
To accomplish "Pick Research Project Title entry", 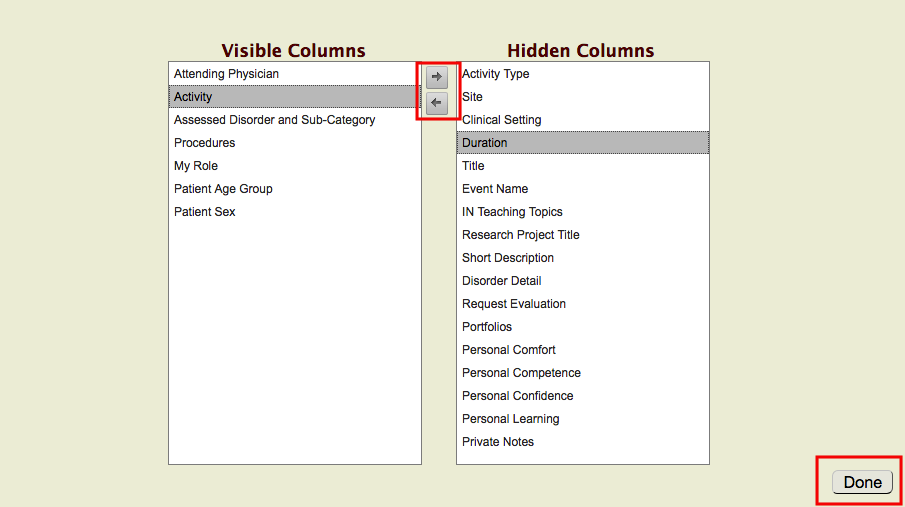I will (x=583, y=235).
